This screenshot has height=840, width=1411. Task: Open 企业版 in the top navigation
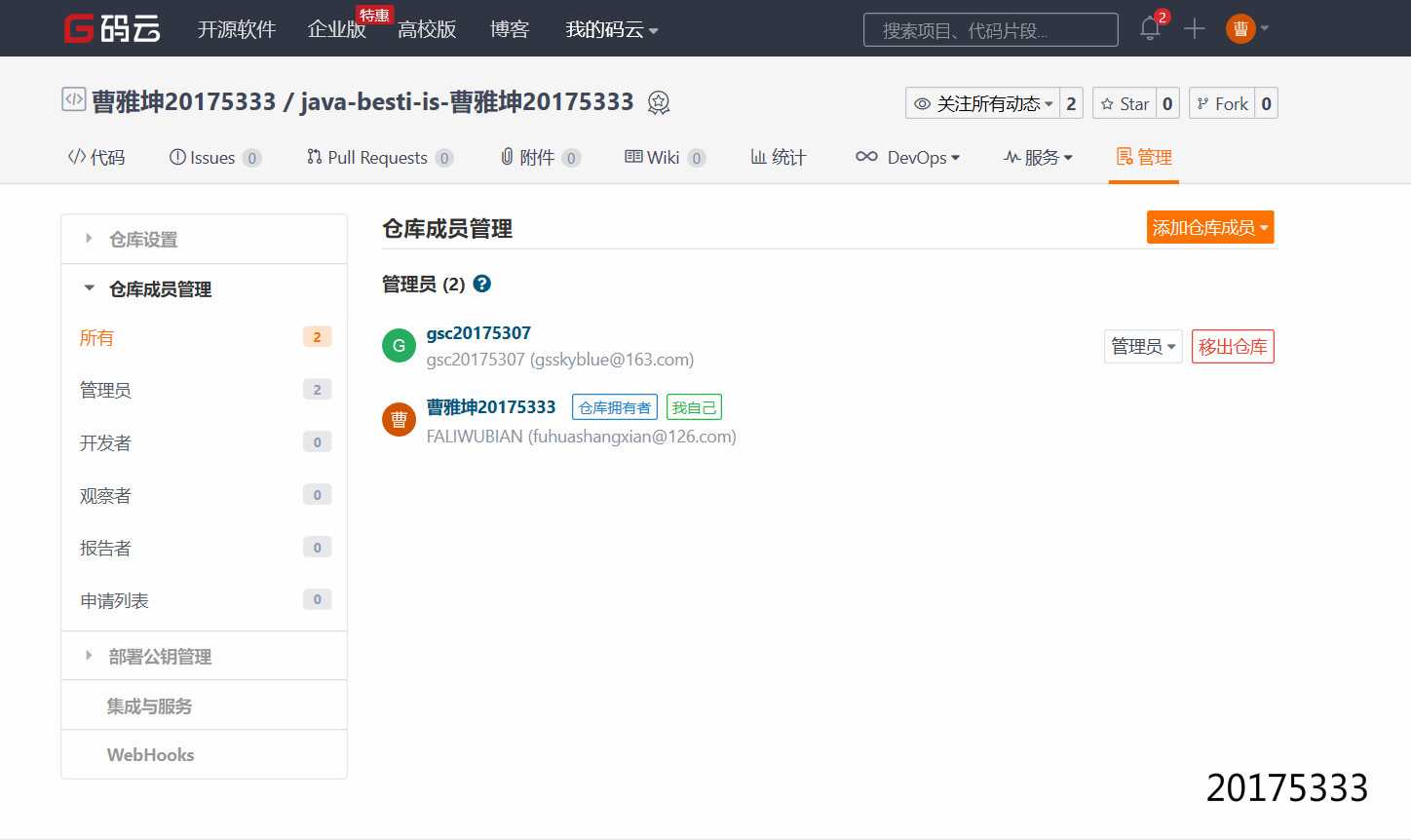(337, 29)
